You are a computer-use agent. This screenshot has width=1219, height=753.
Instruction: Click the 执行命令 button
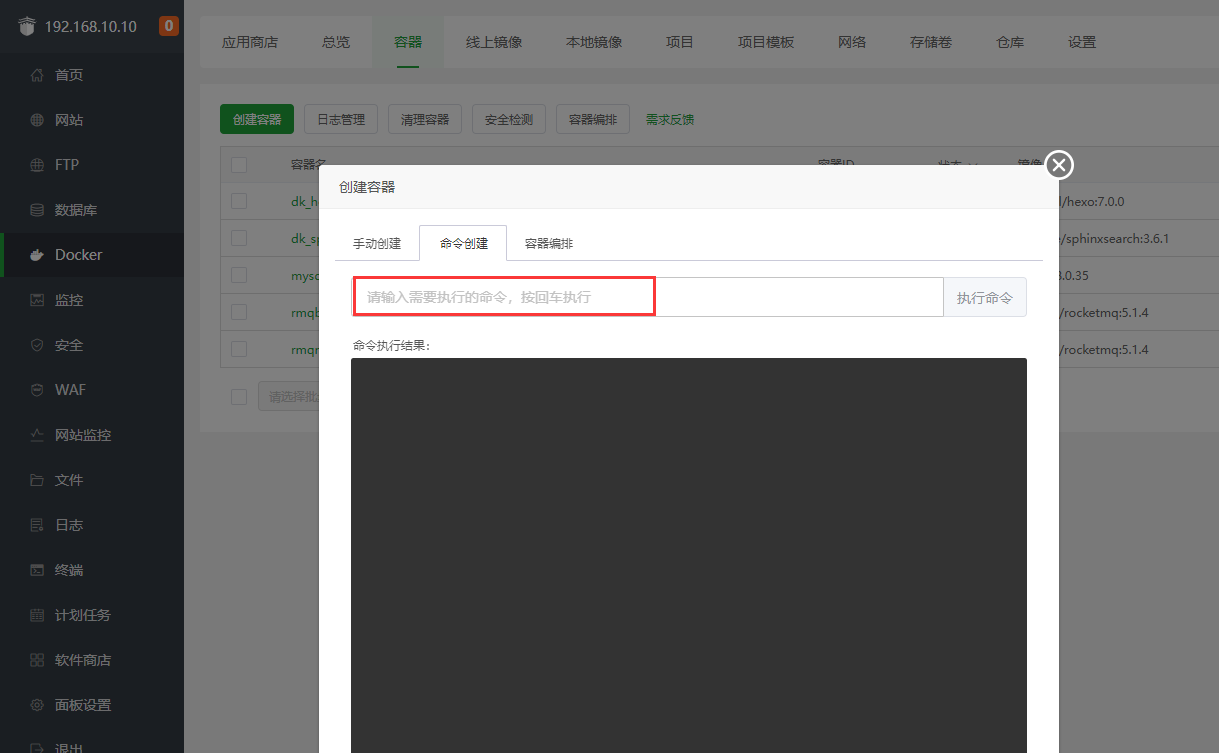[x=985, y=297]
